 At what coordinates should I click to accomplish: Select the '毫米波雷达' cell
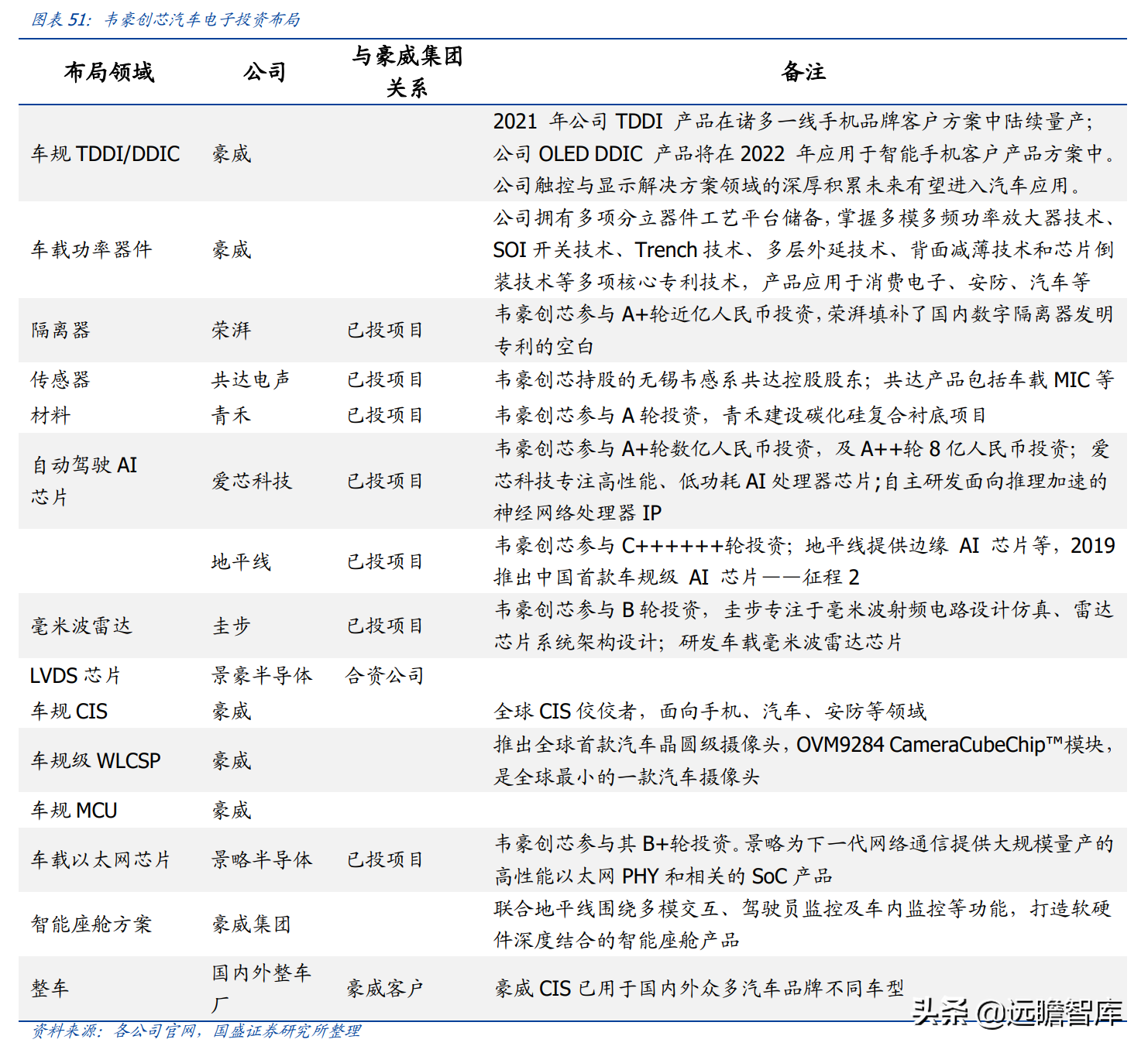(x=81, y=626)
